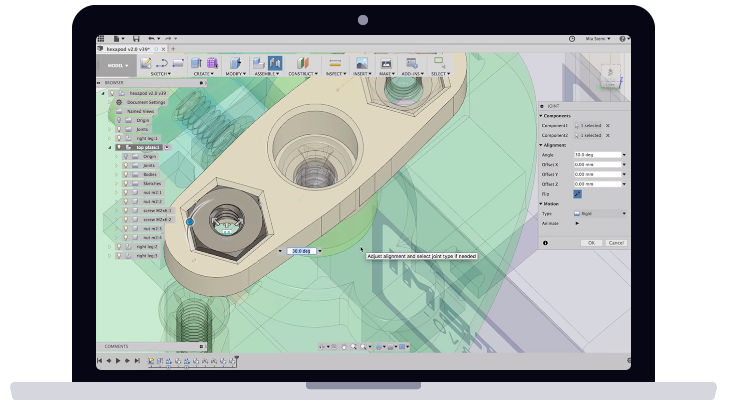The height and width of the screenshot is (407, 729).
Task: Open the File menu icon
Action: pos(117,39)
